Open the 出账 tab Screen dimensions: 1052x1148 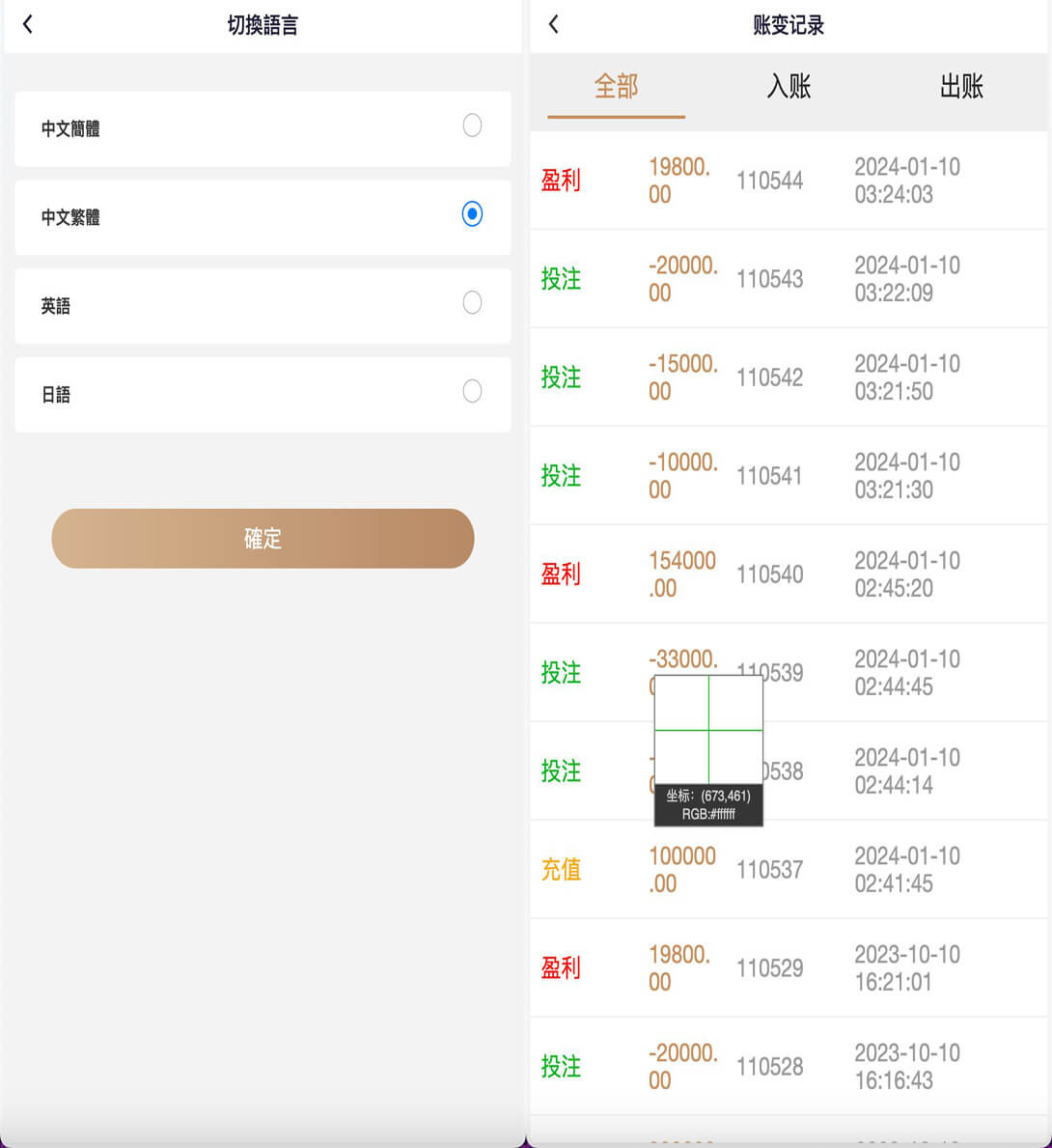pos(961,87)
